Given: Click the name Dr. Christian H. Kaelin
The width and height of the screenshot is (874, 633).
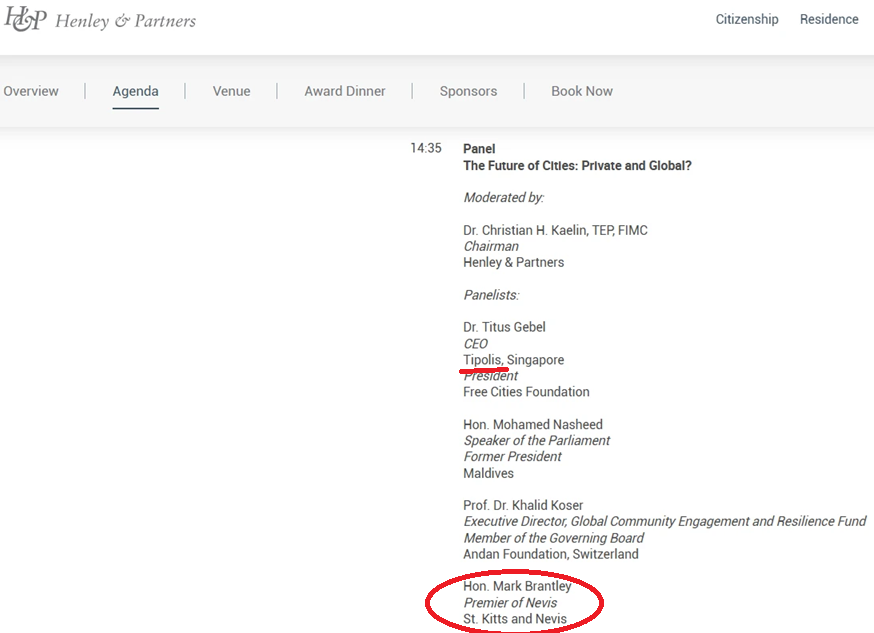Looking at the screenshot, I should click(525, 230).
